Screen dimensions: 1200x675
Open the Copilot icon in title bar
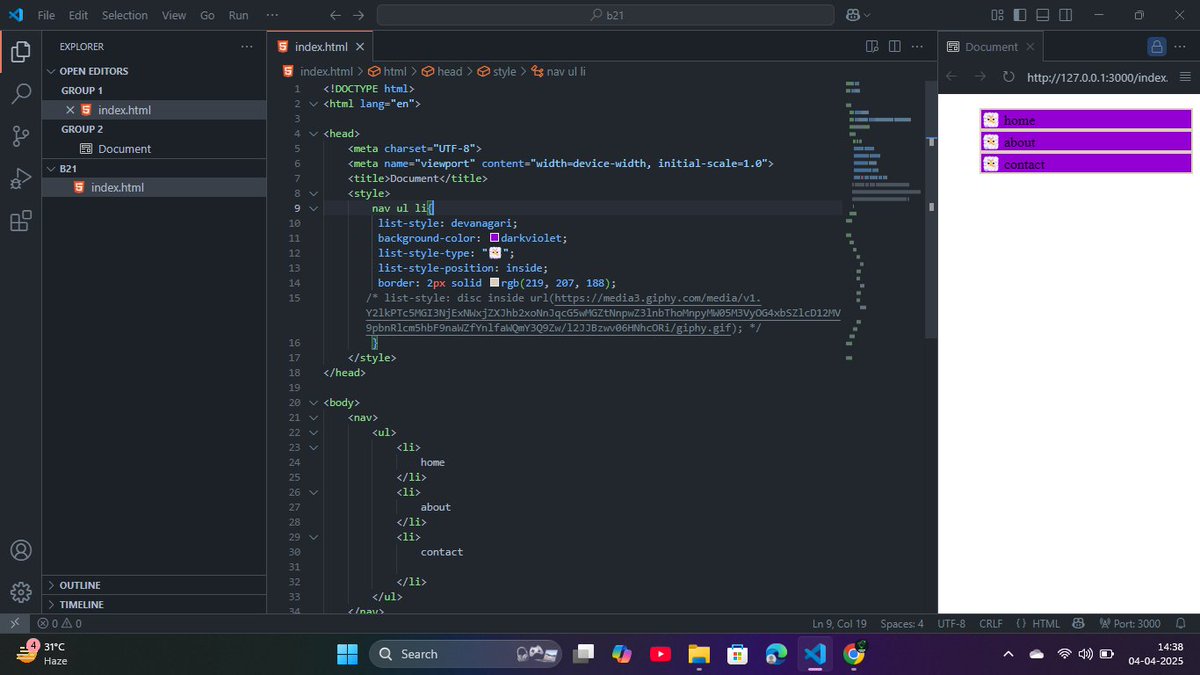[853, 15]
